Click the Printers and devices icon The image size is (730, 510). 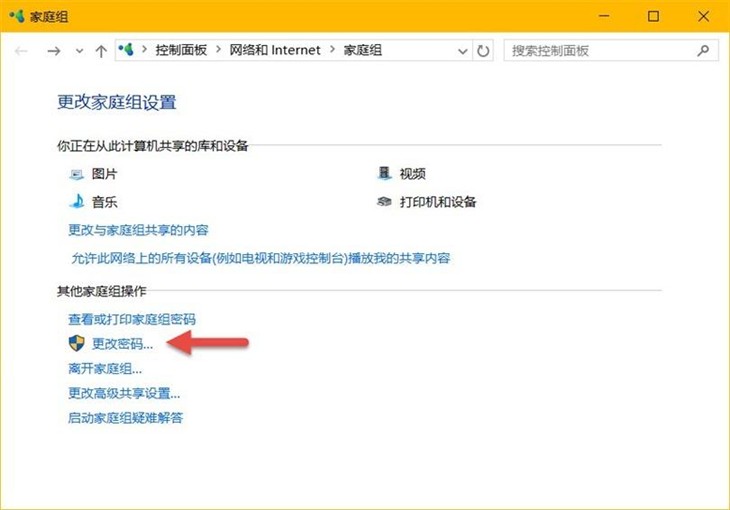(384, 202)
